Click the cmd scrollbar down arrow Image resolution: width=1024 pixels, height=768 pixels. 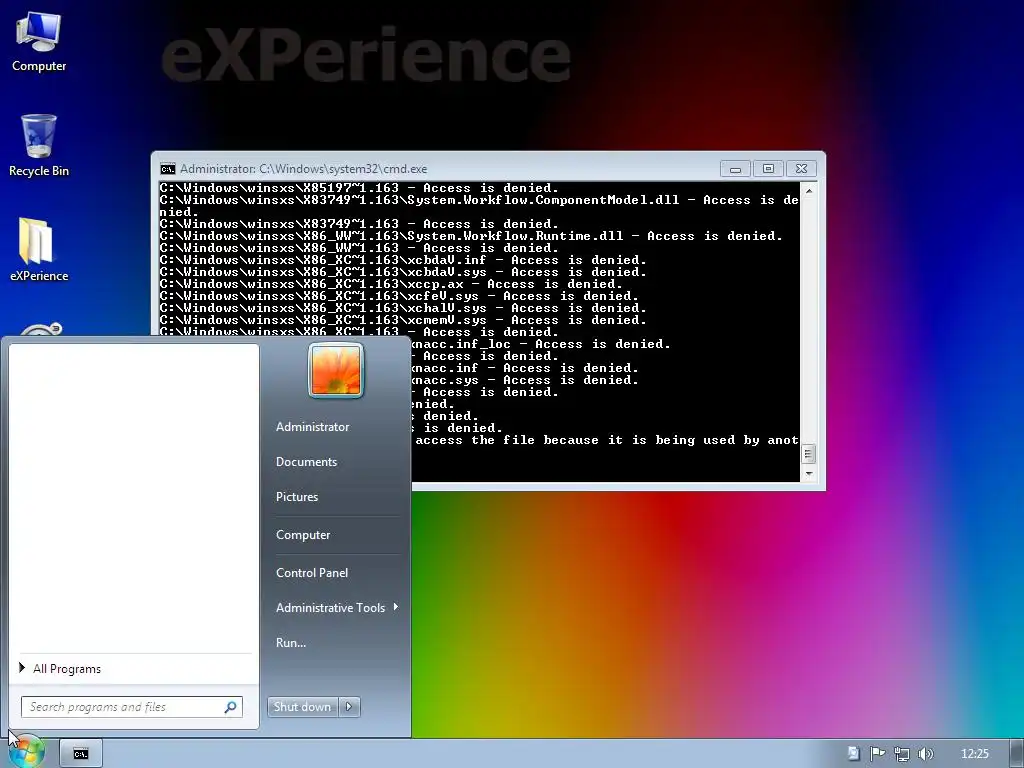click(809, 474)
